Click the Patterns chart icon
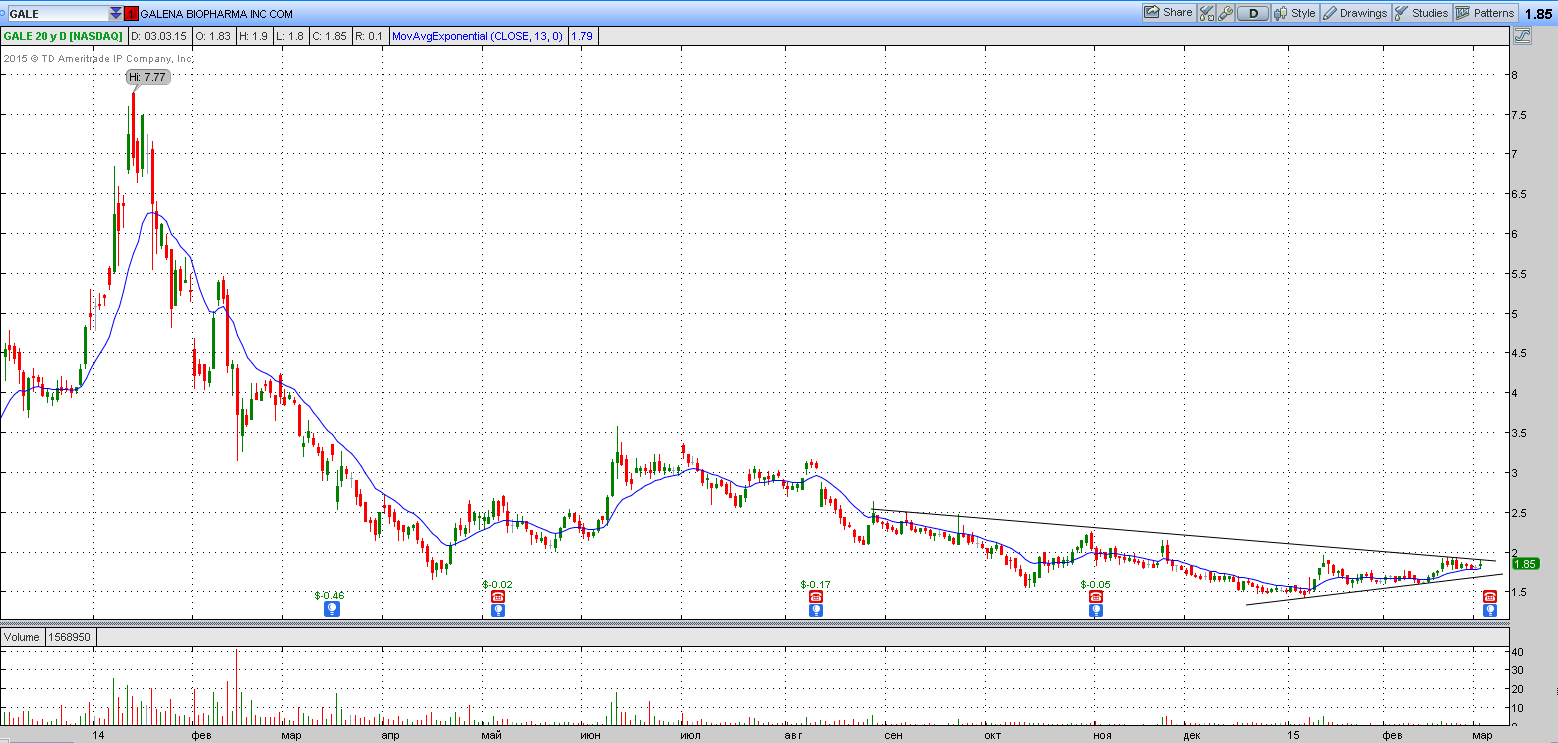This screenshot has width=1558, height=743. (1462, 13)
